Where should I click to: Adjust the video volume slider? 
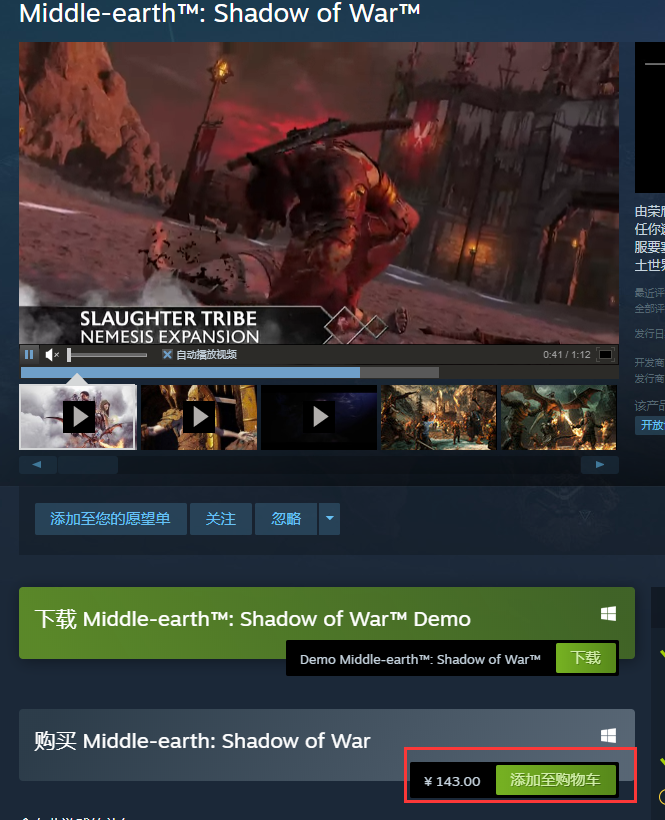108,355
